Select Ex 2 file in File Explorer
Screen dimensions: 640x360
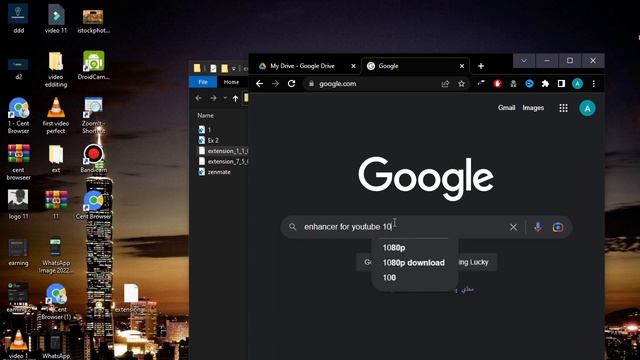(x=213, y=140)
